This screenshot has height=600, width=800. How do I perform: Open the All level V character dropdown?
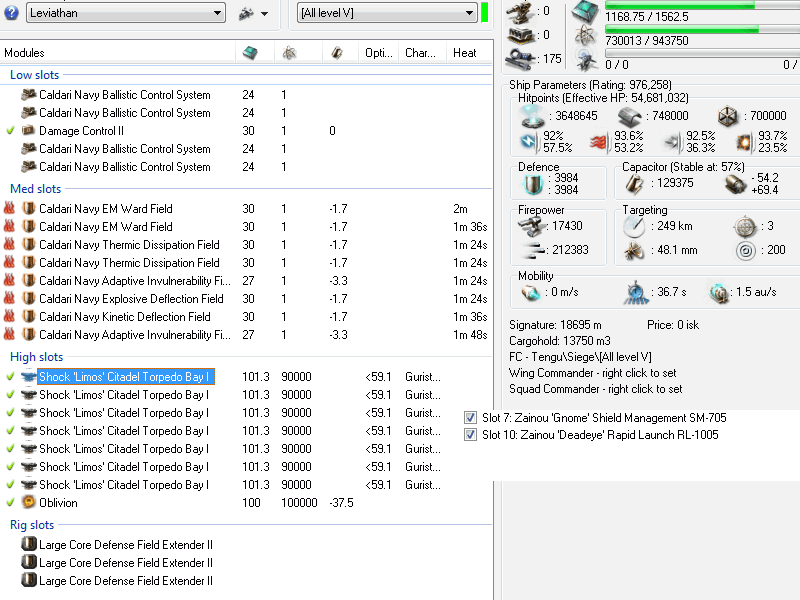tap(469, 13)
